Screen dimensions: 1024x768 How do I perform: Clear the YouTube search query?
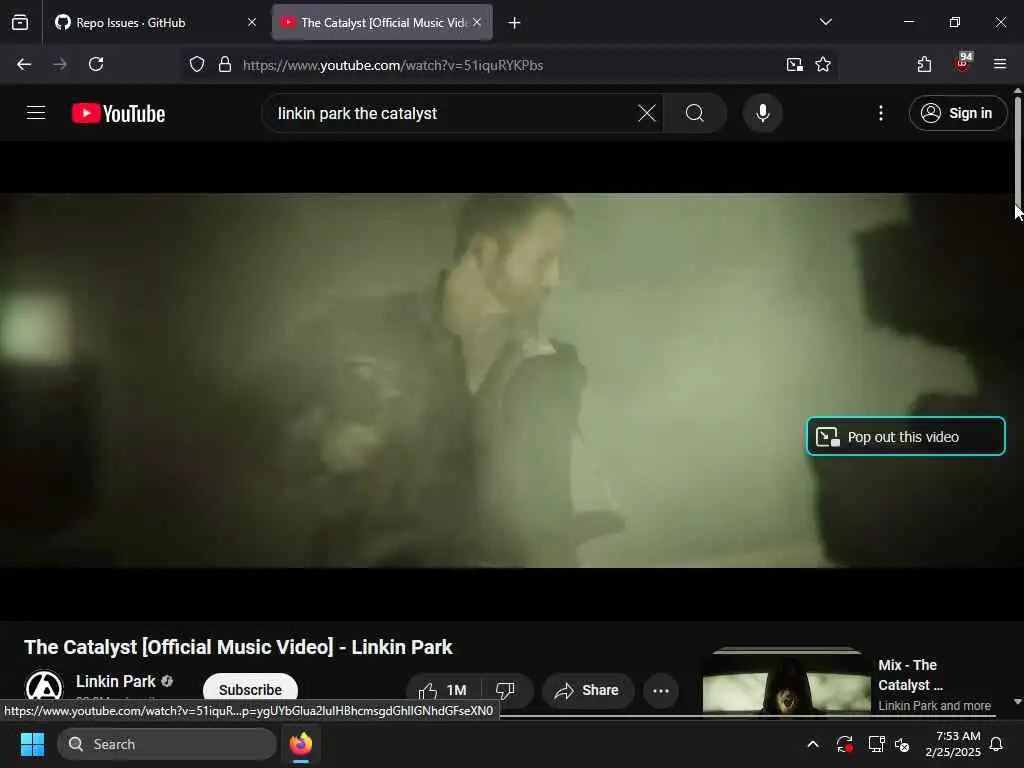coord(647,114)
